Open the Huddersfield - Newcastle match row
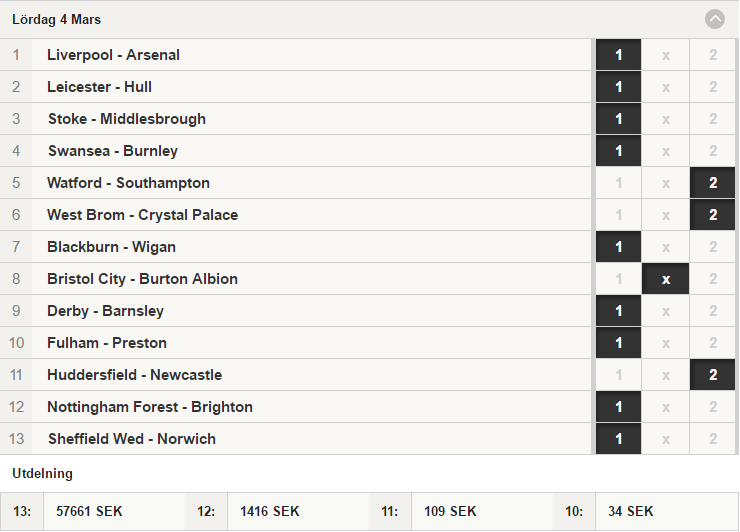740x532 pixels. (x=295, y=375)
